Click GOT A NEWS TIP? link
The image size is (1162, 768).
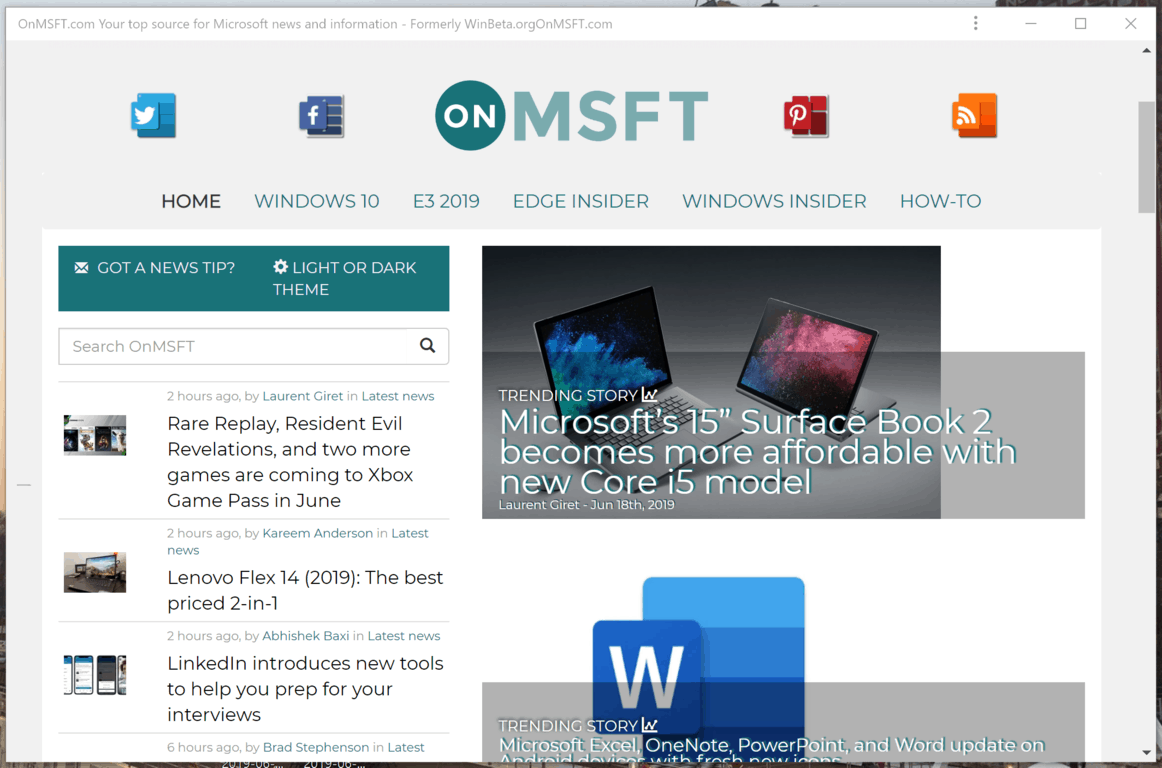(166, 268)
